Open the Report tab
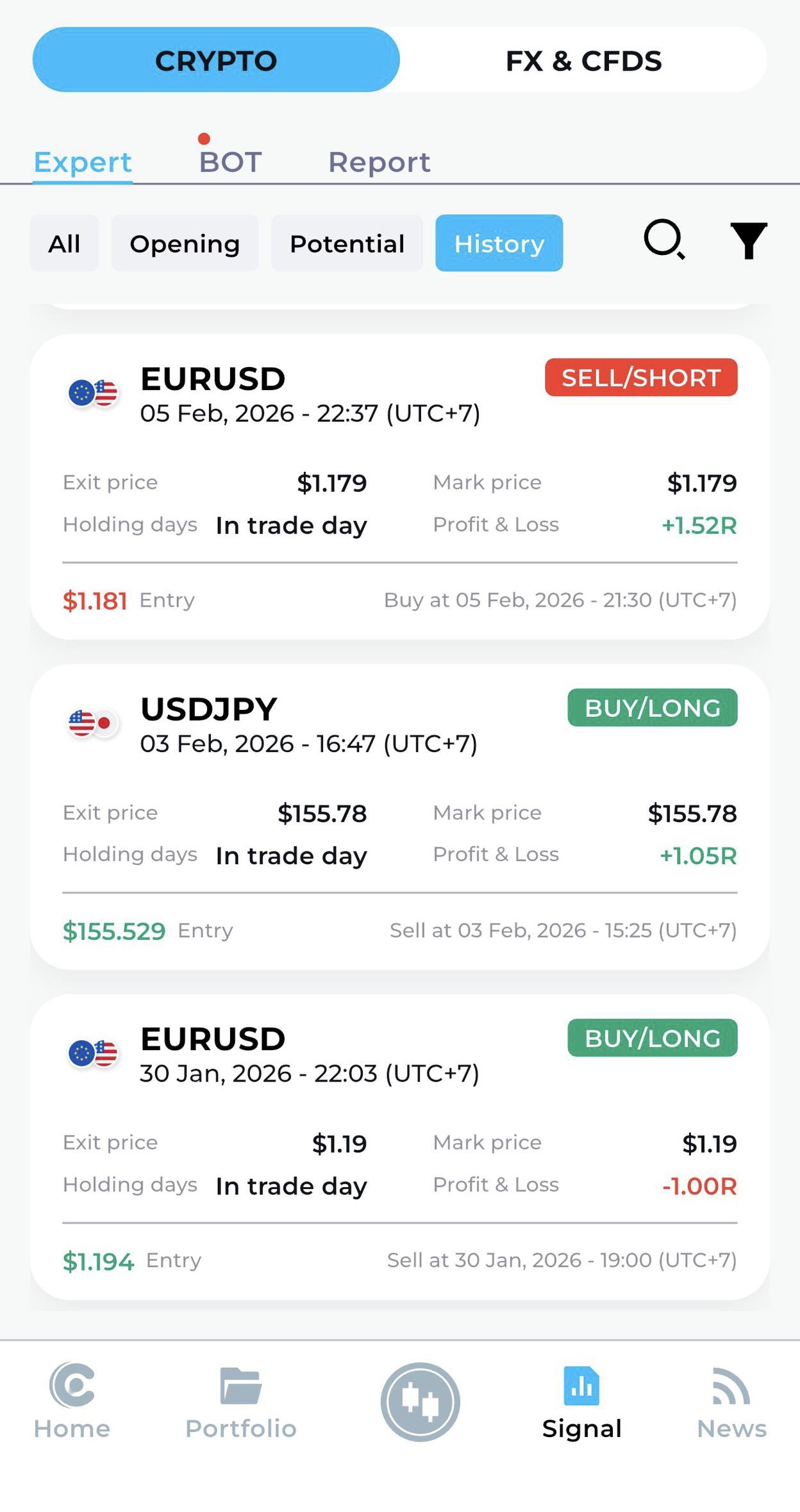Screen dimensions: 800x1512 (379, 161)
